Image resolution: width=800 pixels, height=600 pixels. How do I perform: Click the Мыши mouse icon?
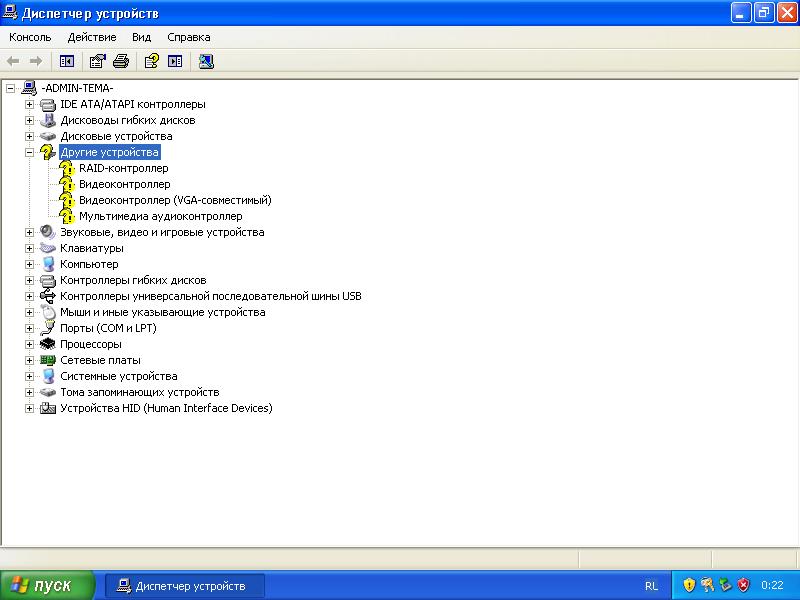[47, 312]
